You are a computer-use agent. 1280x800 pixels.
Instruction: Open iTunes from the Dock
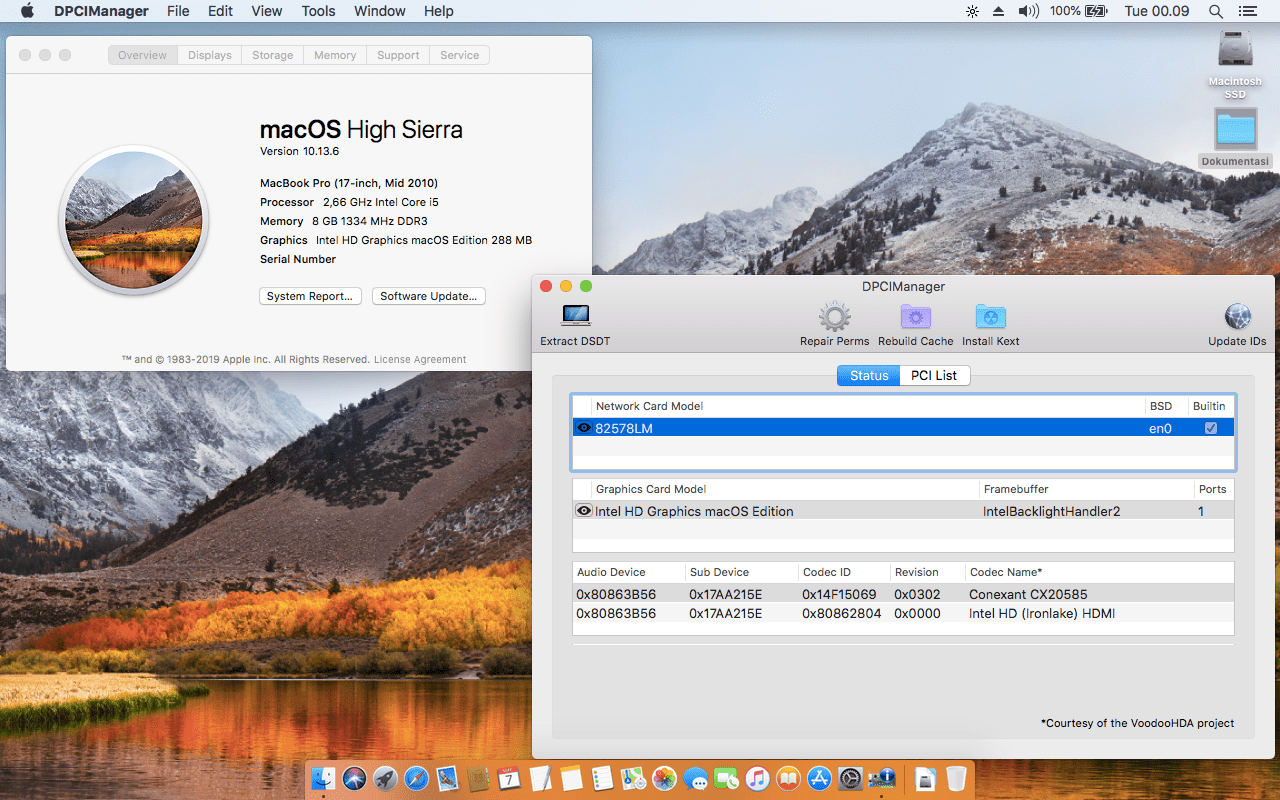click(x=757, y=779)
